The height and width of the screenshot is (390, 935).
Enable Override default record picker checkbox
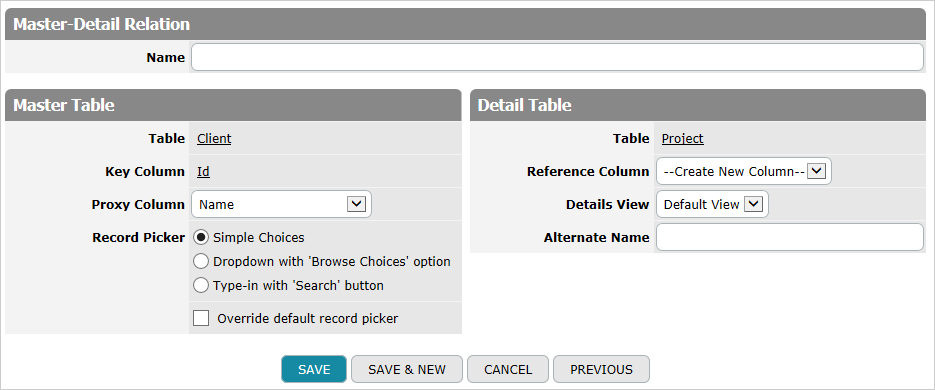[x=201, y=318]
